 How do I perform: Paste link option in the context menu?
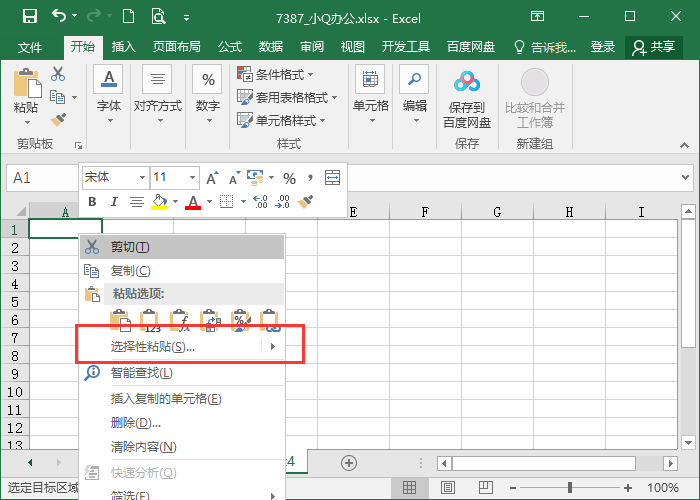[271, 321]
